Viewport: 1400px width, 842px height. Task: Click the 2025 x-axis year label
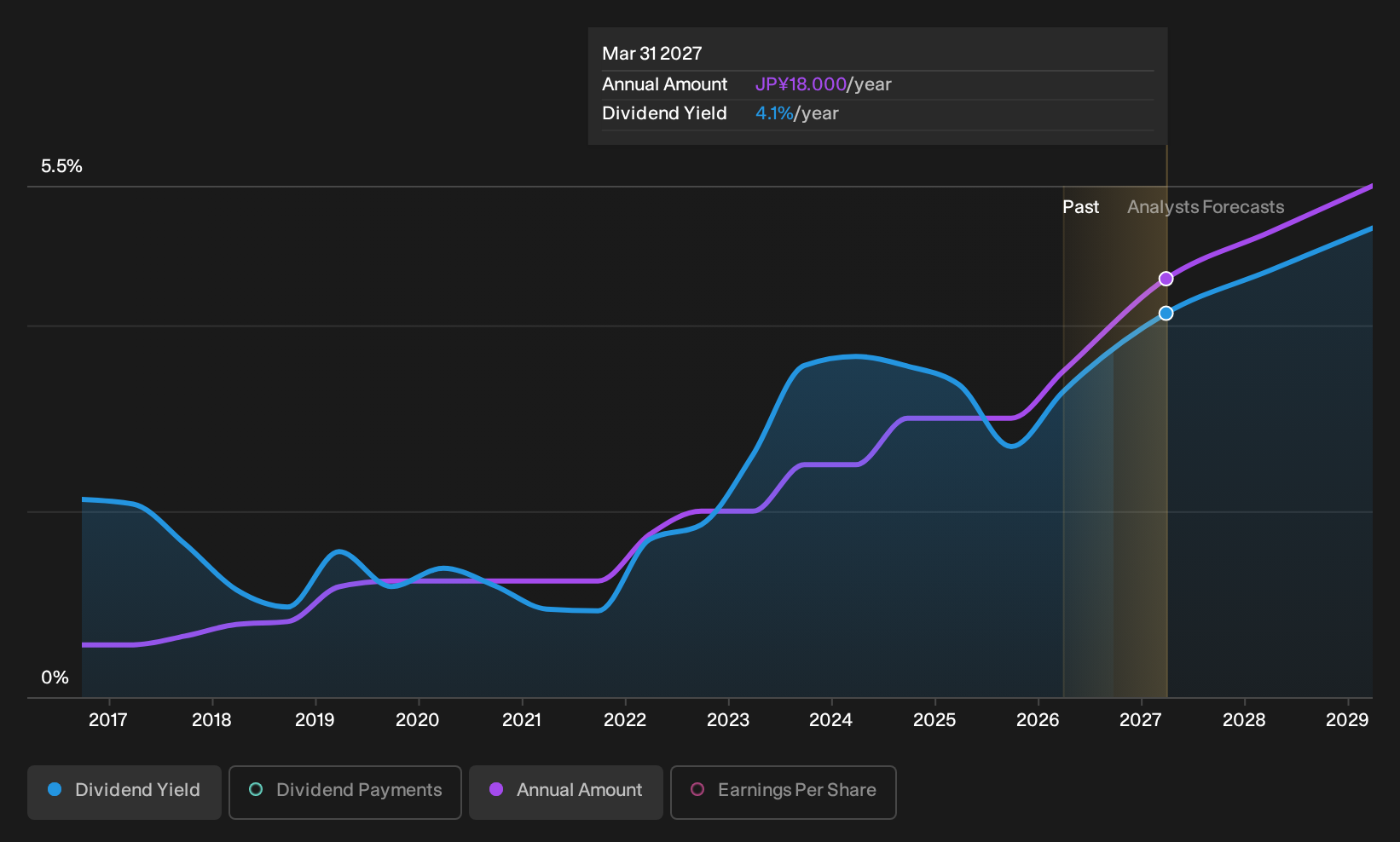pyautogui.click(x=934, y=720)
